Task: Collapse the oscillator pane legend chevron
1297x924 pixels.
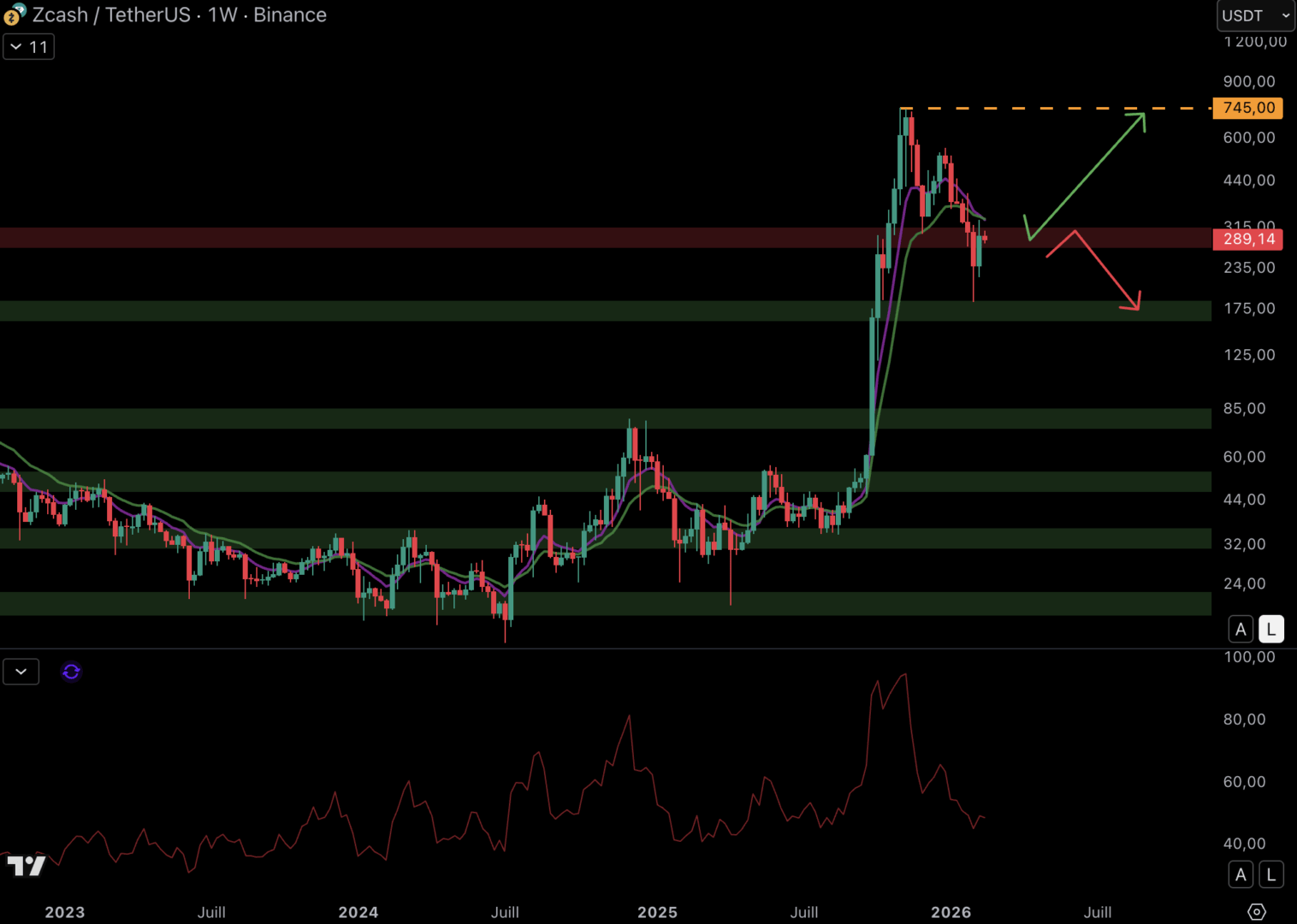Action: 21,672
